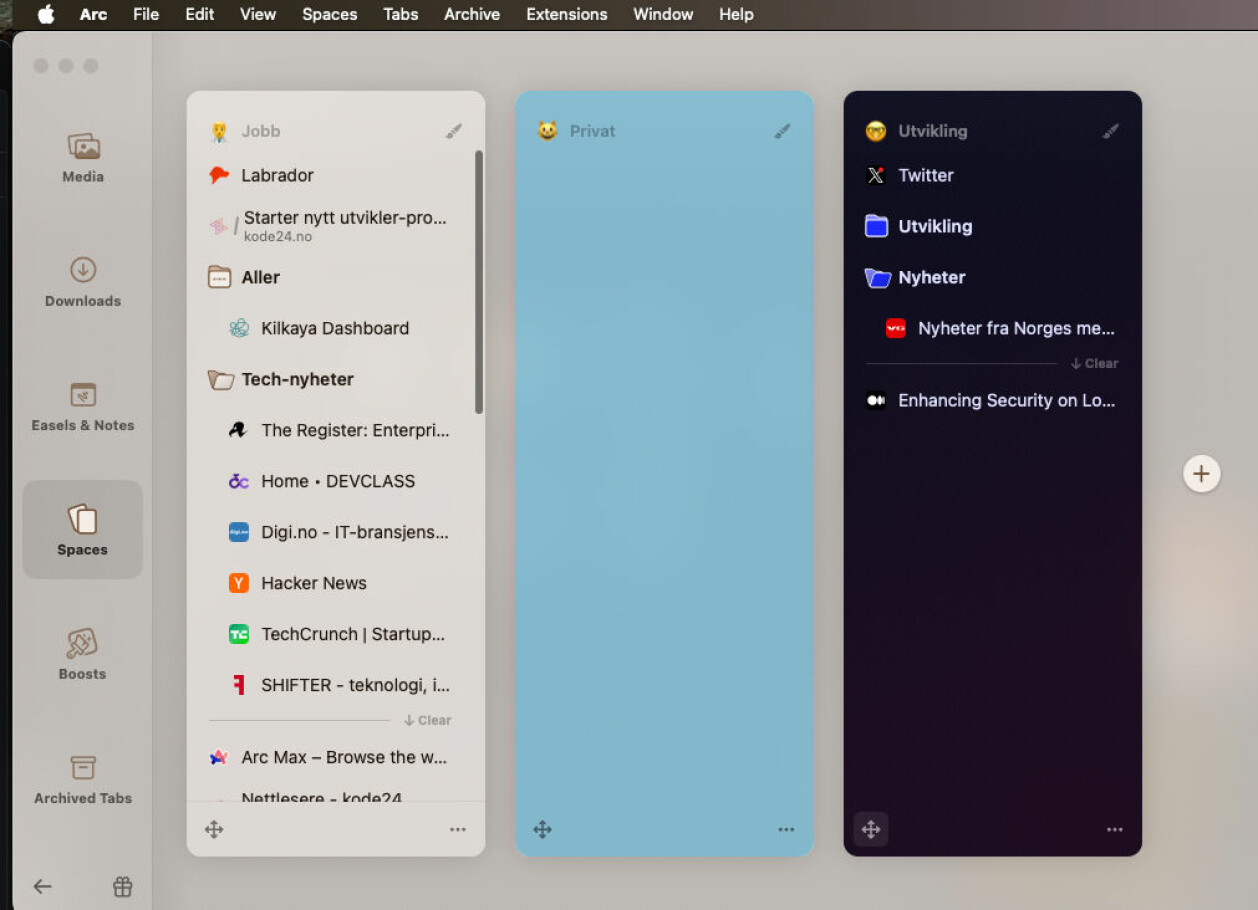This screenshot has height=910, width=1258.
Task: Select the Spaces section
Action: pyautogui.click(x=83, y=530)
